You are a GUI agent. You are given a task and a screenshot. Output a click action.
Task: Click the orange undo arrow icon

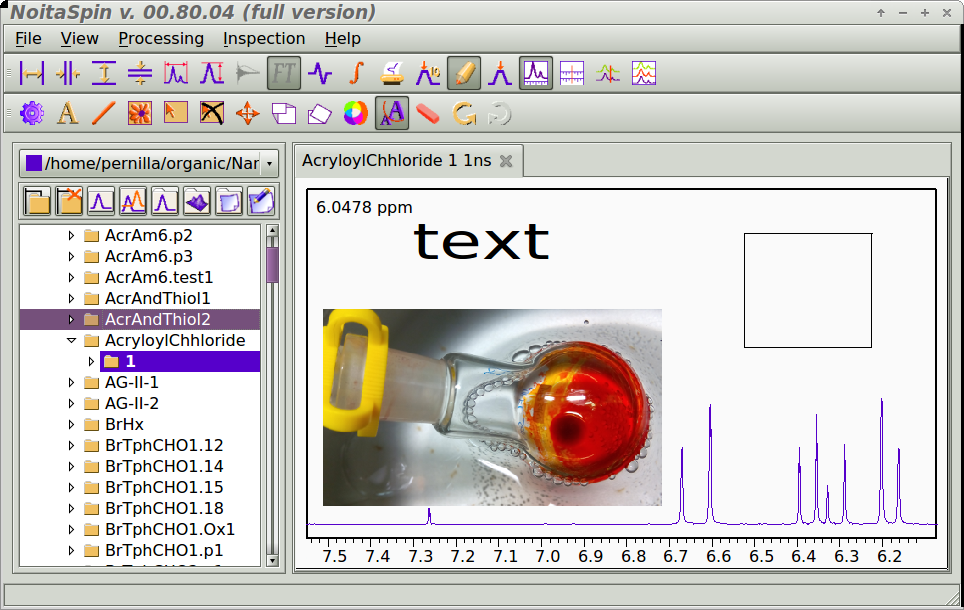coord(464,114)
